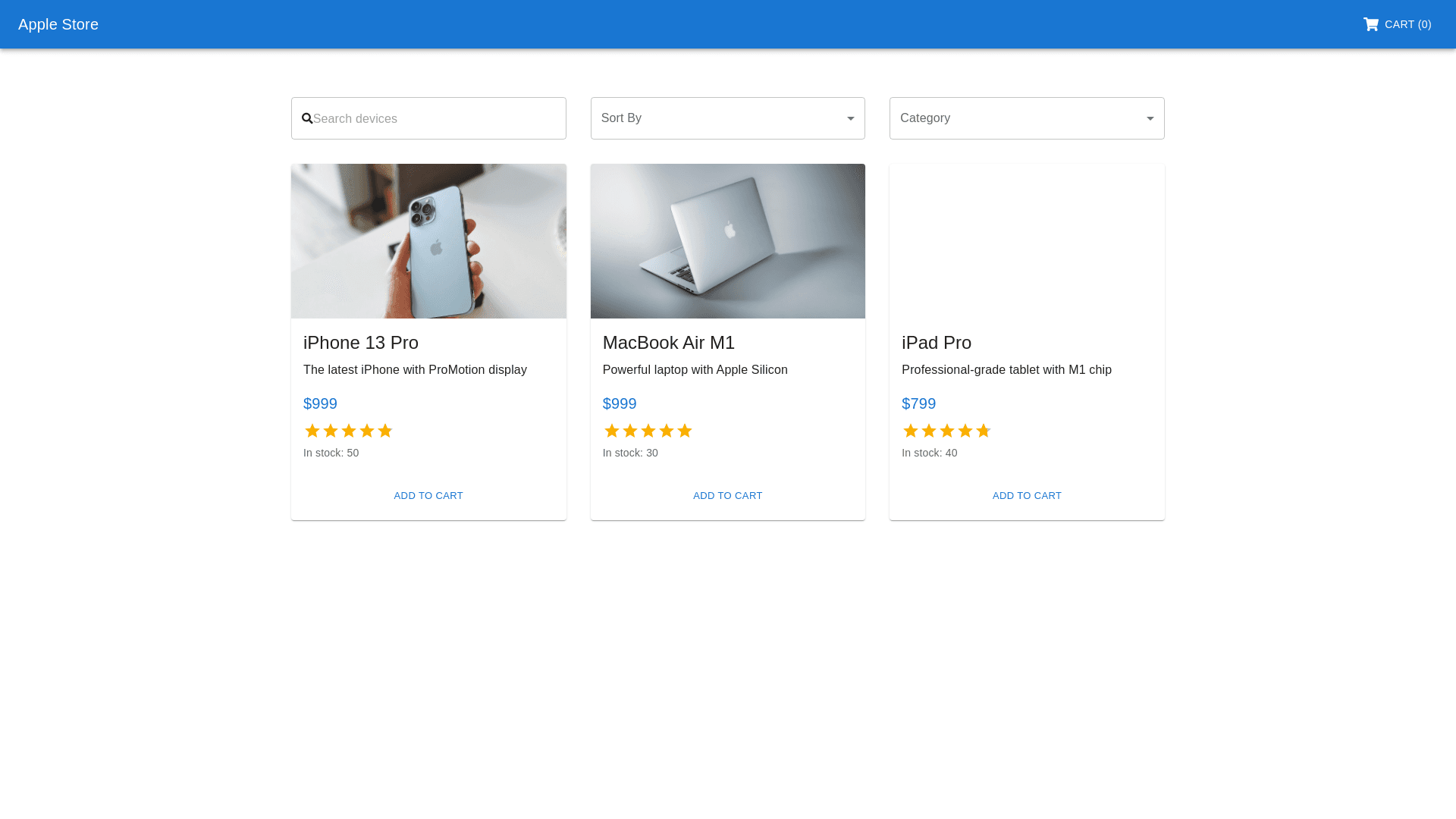Click the MacBook Air M1 product image

[727, 241]
